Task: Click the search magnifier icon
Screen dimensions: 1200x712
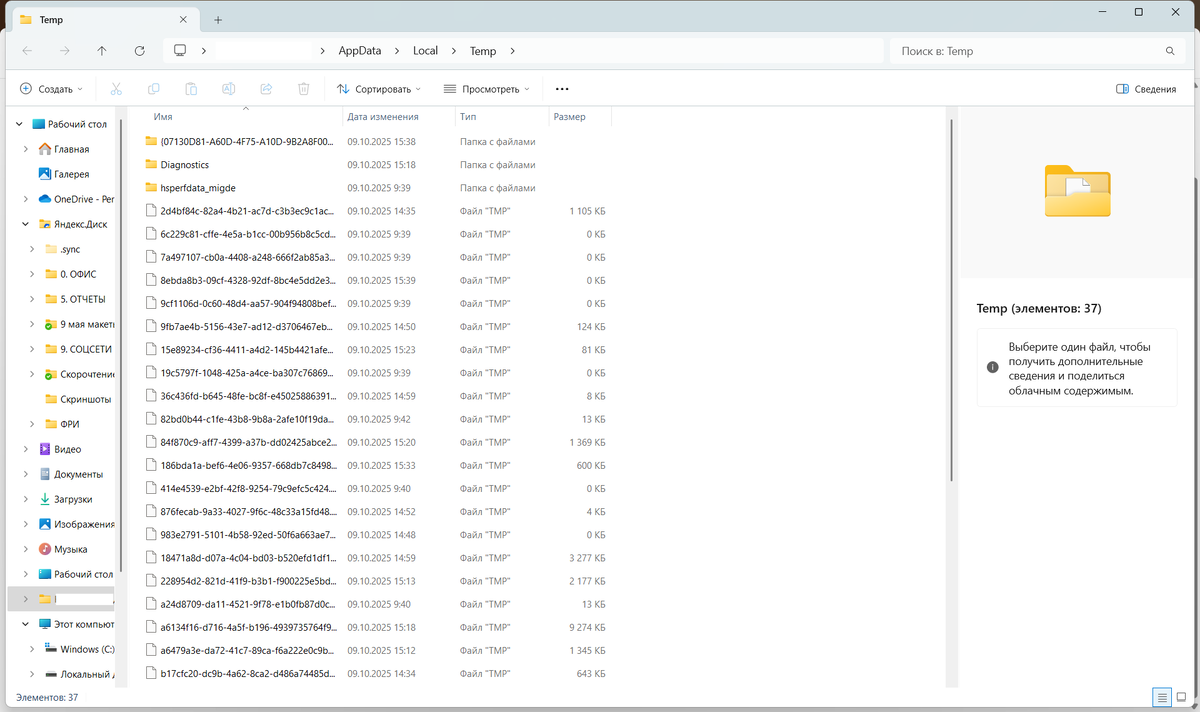Action: point(1170,51)
